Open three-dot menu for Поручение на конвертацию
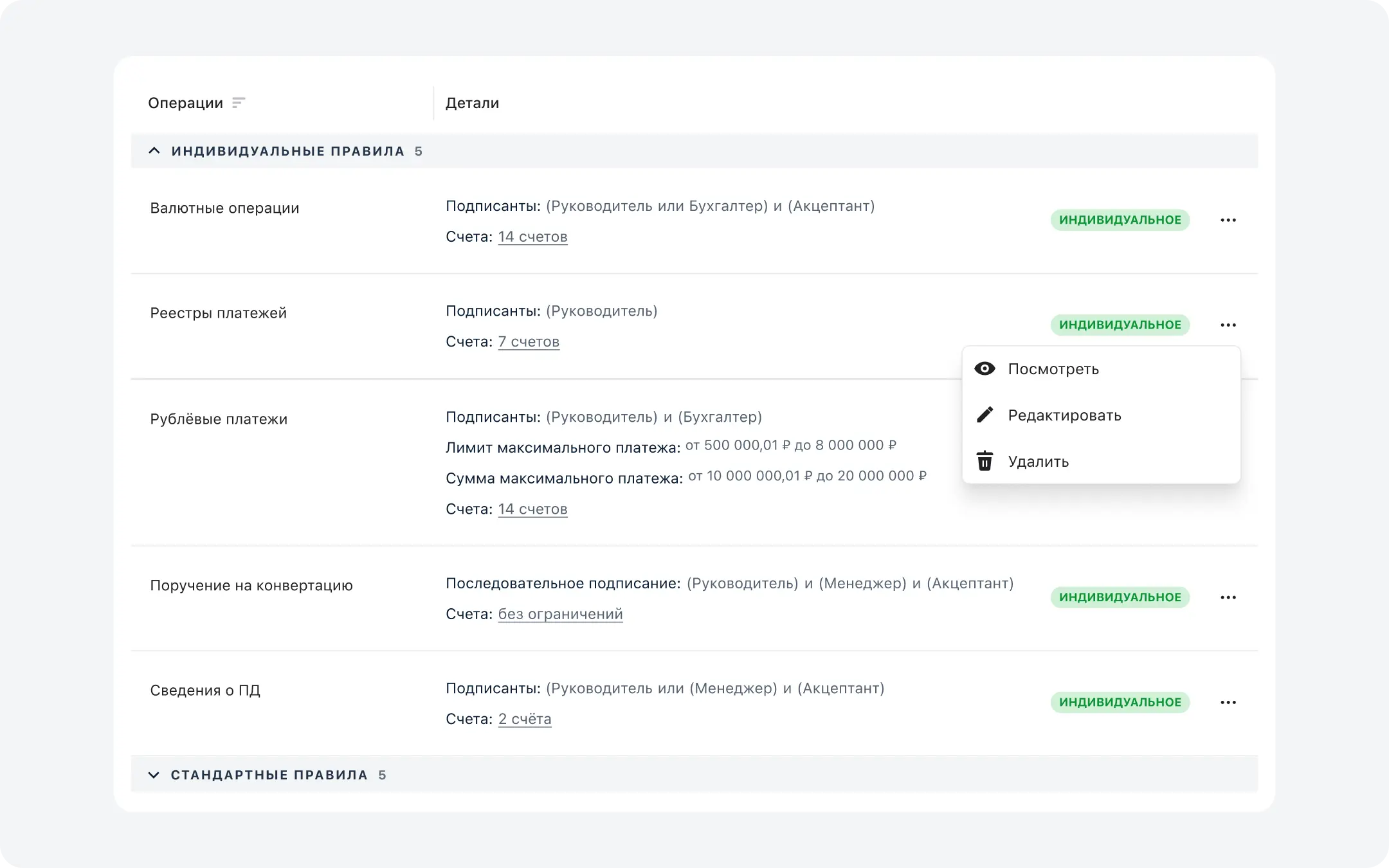Screen dimensions: 1389x868 click(x=1228, y=597)
